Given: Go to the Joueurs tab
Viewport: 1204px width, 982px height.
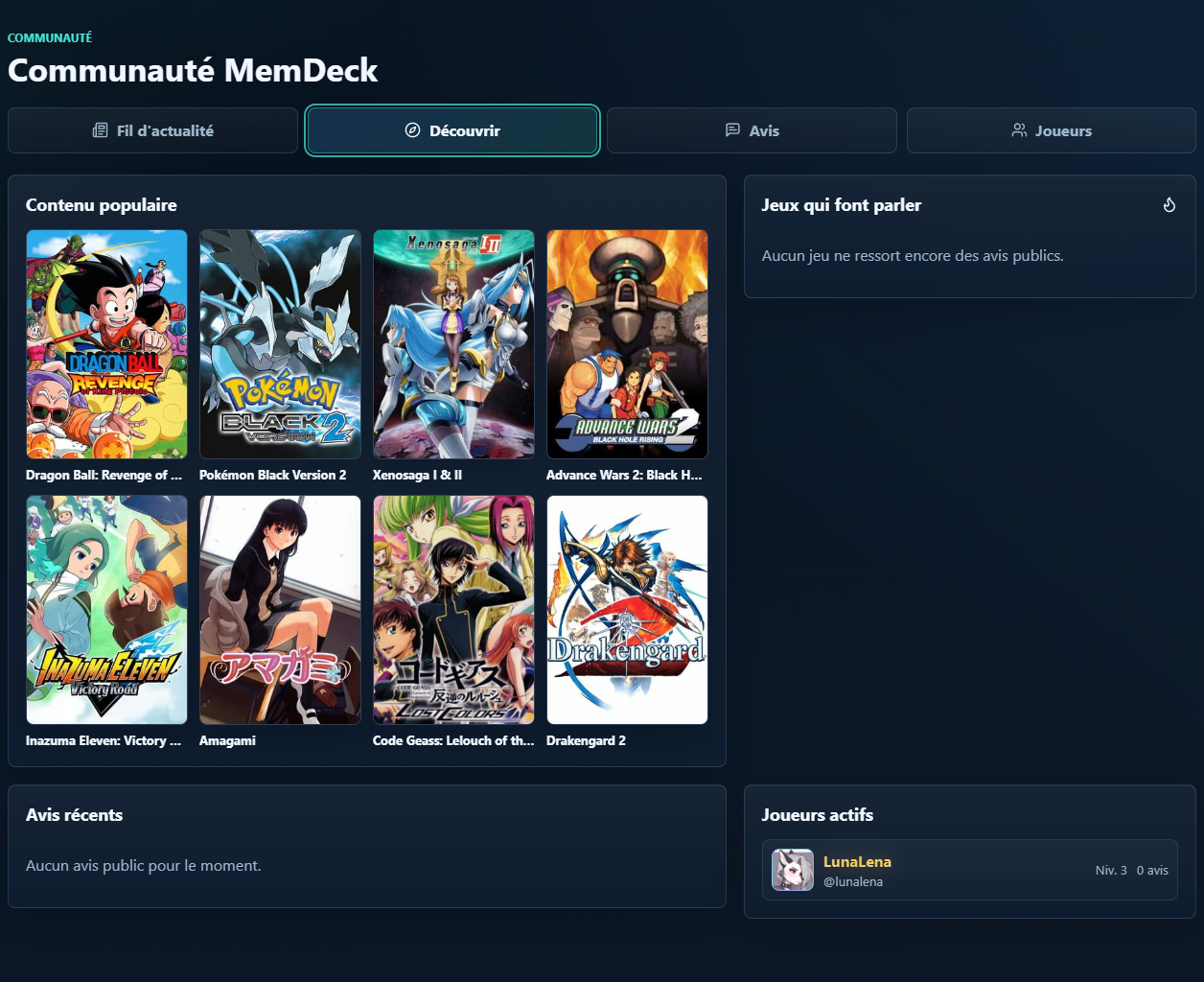Looking at the screenshot, I should coord(1052,130).
